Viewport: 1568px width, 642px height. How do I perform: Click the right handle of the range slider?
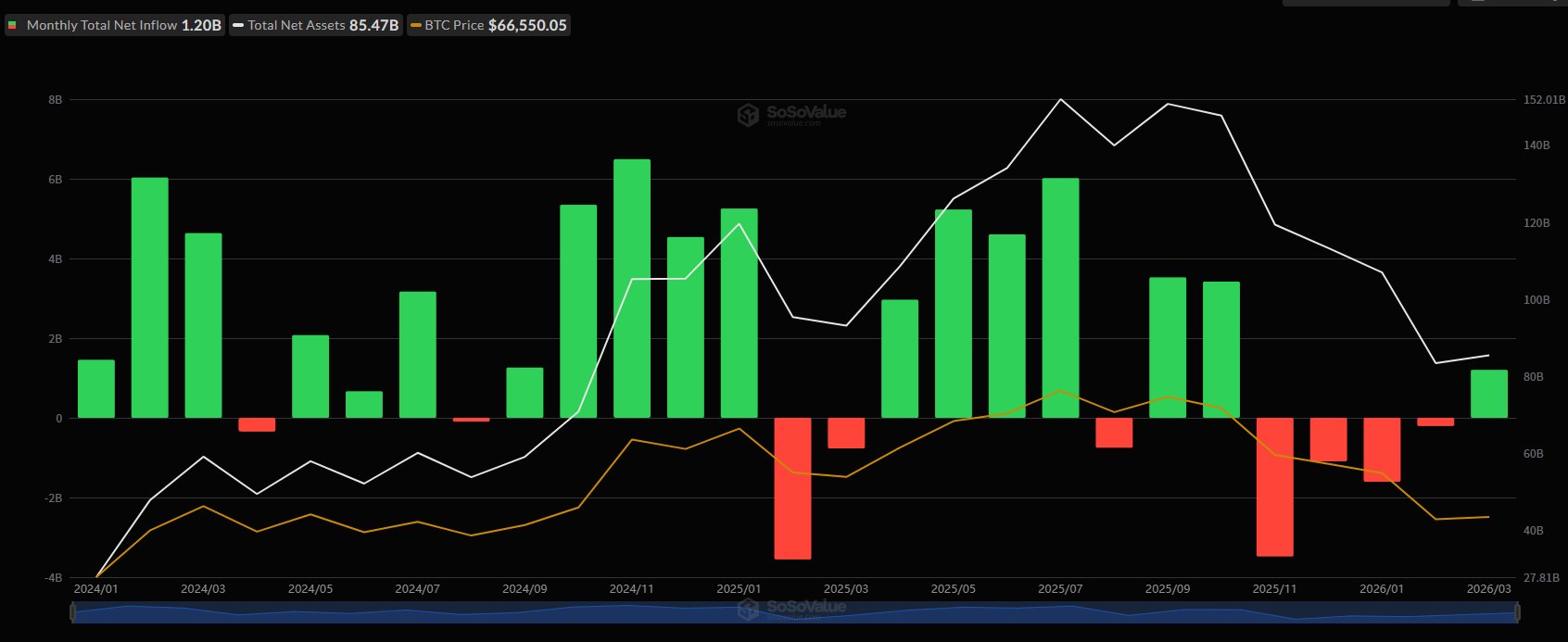coord(1517,612)
